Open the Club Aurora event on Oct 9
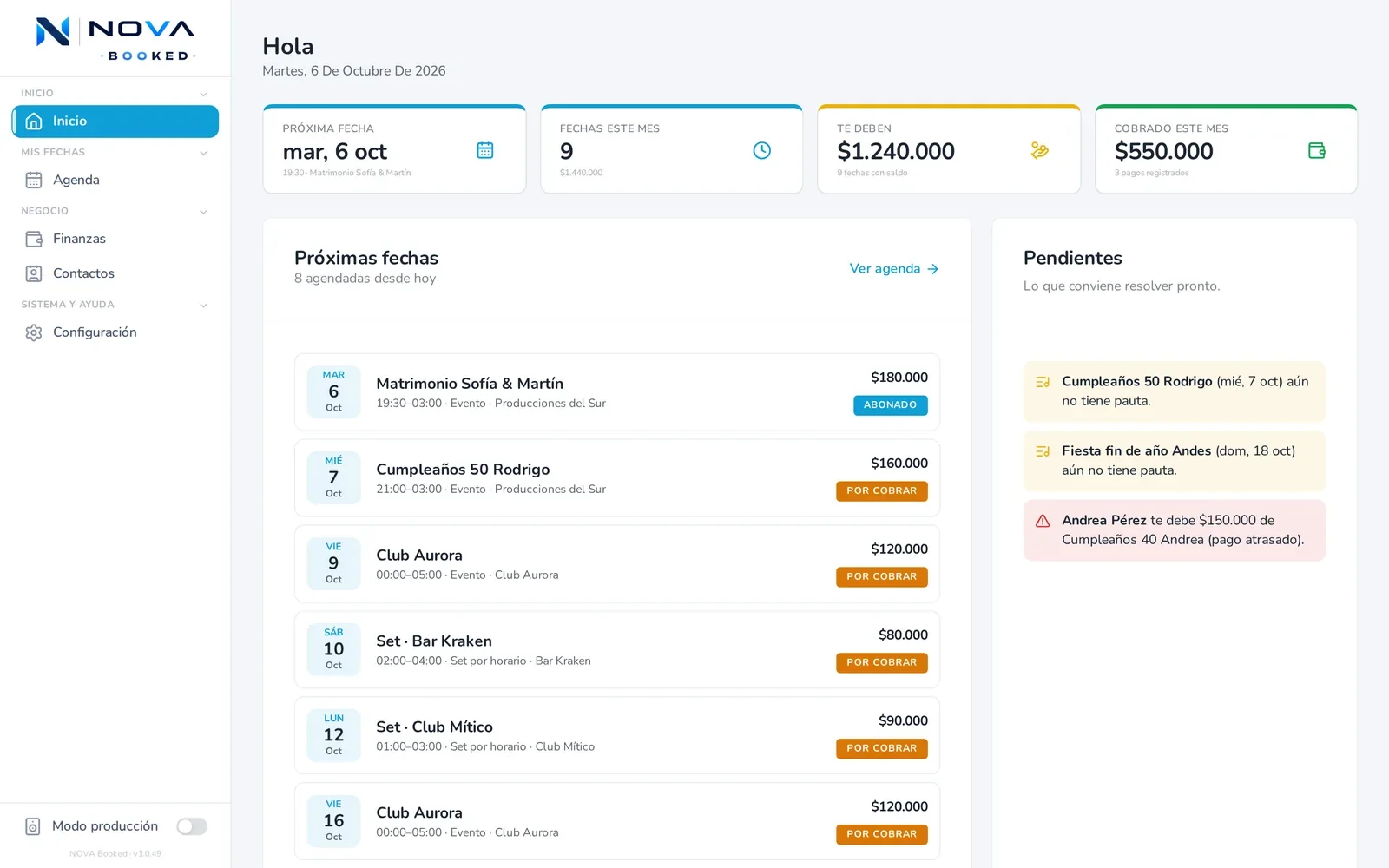Image resolution: width=1389 pixels, height=868 pixels. (617, 564)
